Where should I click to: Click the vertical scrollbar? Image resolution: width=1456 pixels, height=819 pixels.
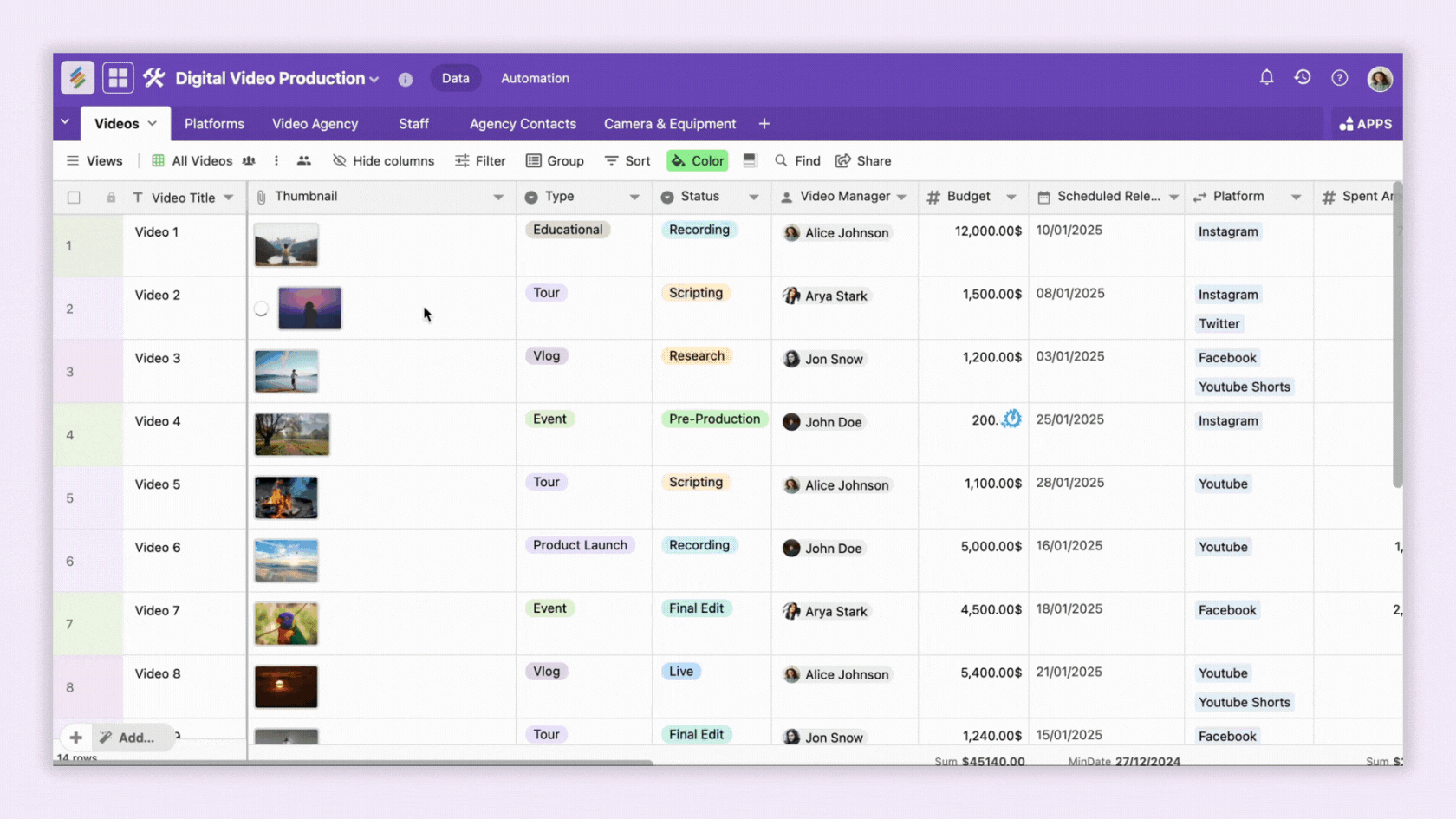[1397, 335]
